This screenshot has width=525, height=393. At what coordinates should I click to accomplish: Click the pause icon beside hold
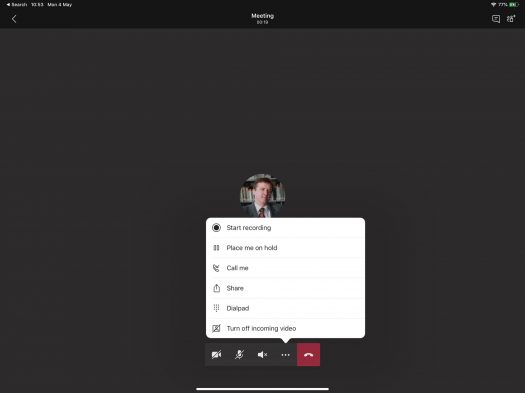216,248
